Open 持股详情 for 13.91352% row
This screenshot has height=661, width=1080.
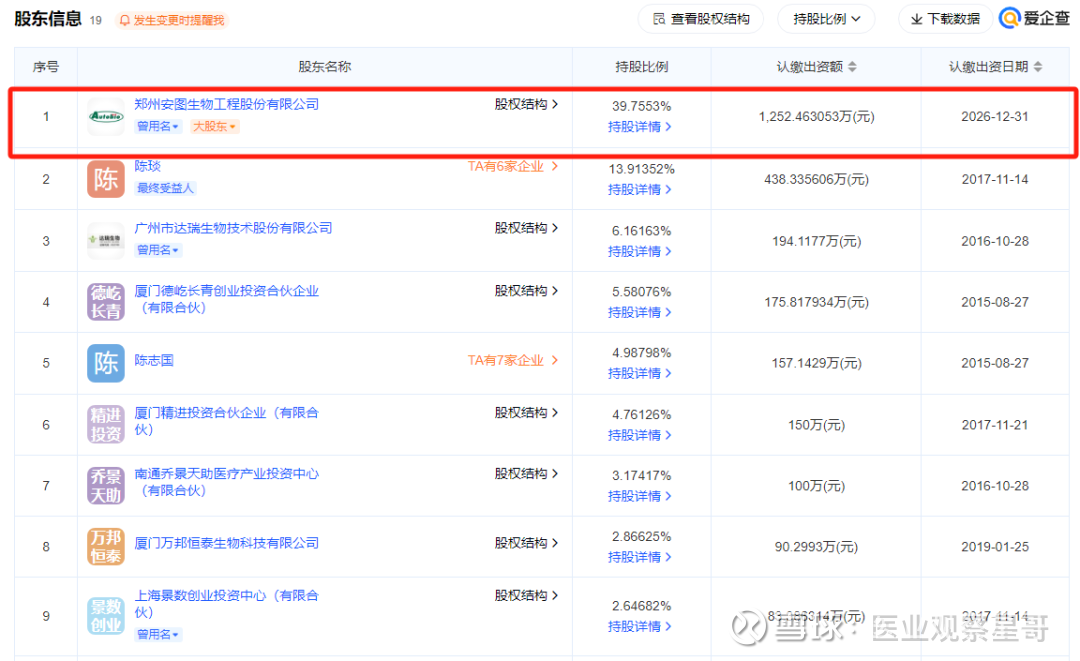coord(639,189)
